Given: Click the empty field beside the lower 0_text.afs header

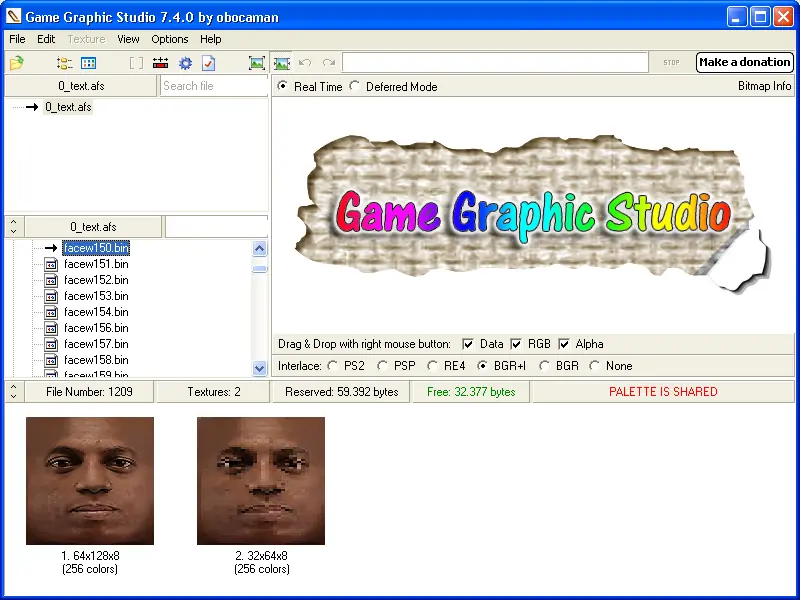Looking at the screenshot, I should click(217, 227).
